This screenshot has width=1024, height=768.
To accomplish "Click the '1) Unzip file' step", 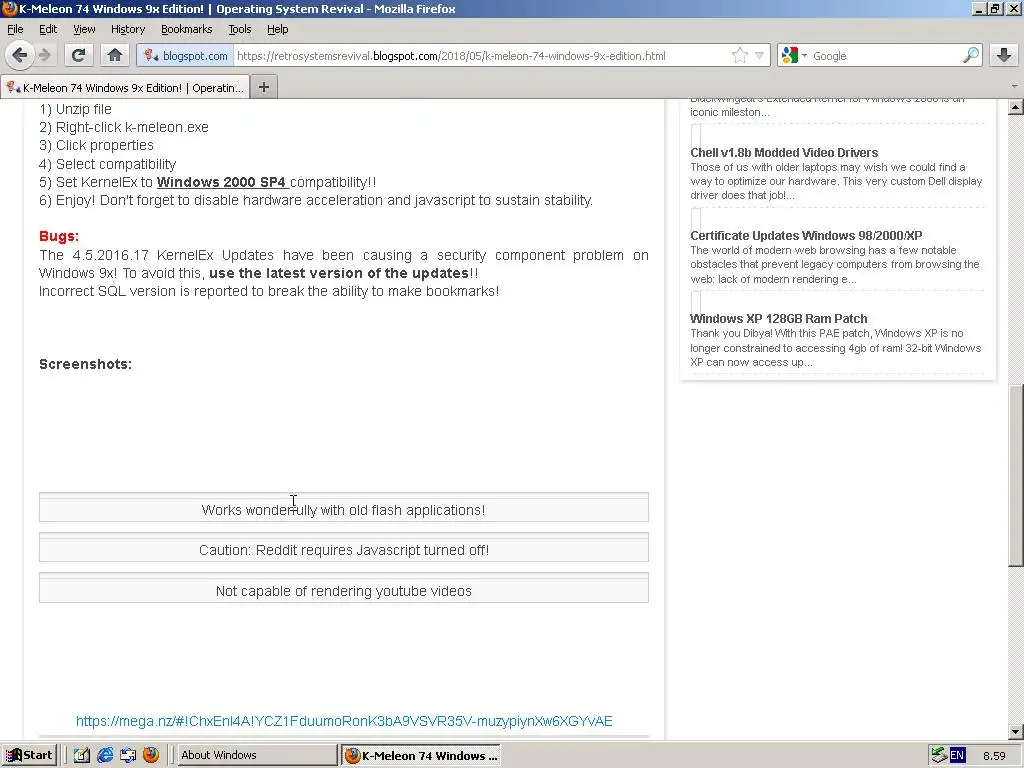I will coord(75,109).
